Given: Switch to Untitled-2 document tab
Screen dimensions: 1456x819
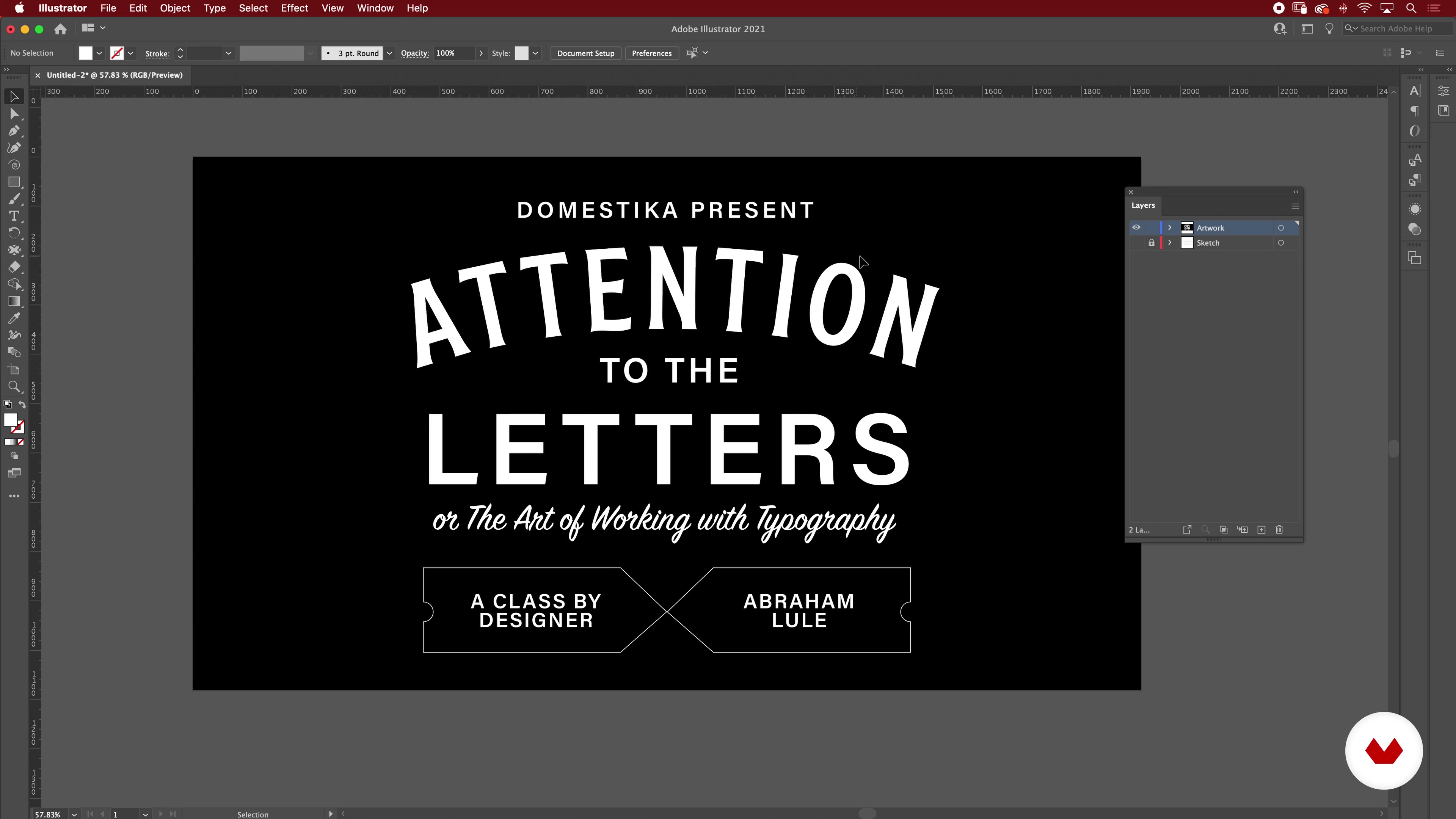Looking at the screenshot, I should (x=115, y=75).
